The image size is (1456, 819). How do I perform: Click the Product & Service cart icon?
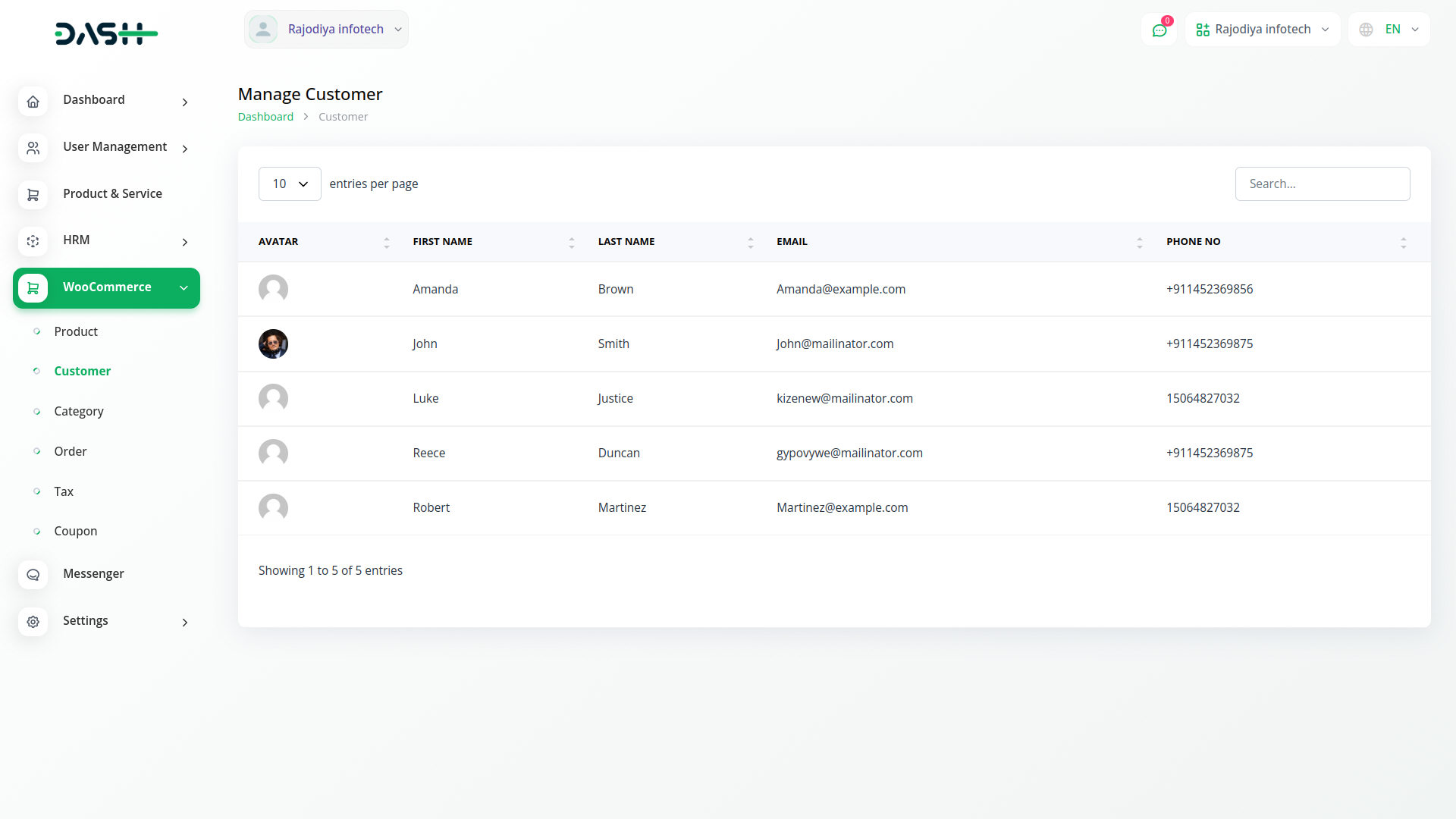pos(33,195)
